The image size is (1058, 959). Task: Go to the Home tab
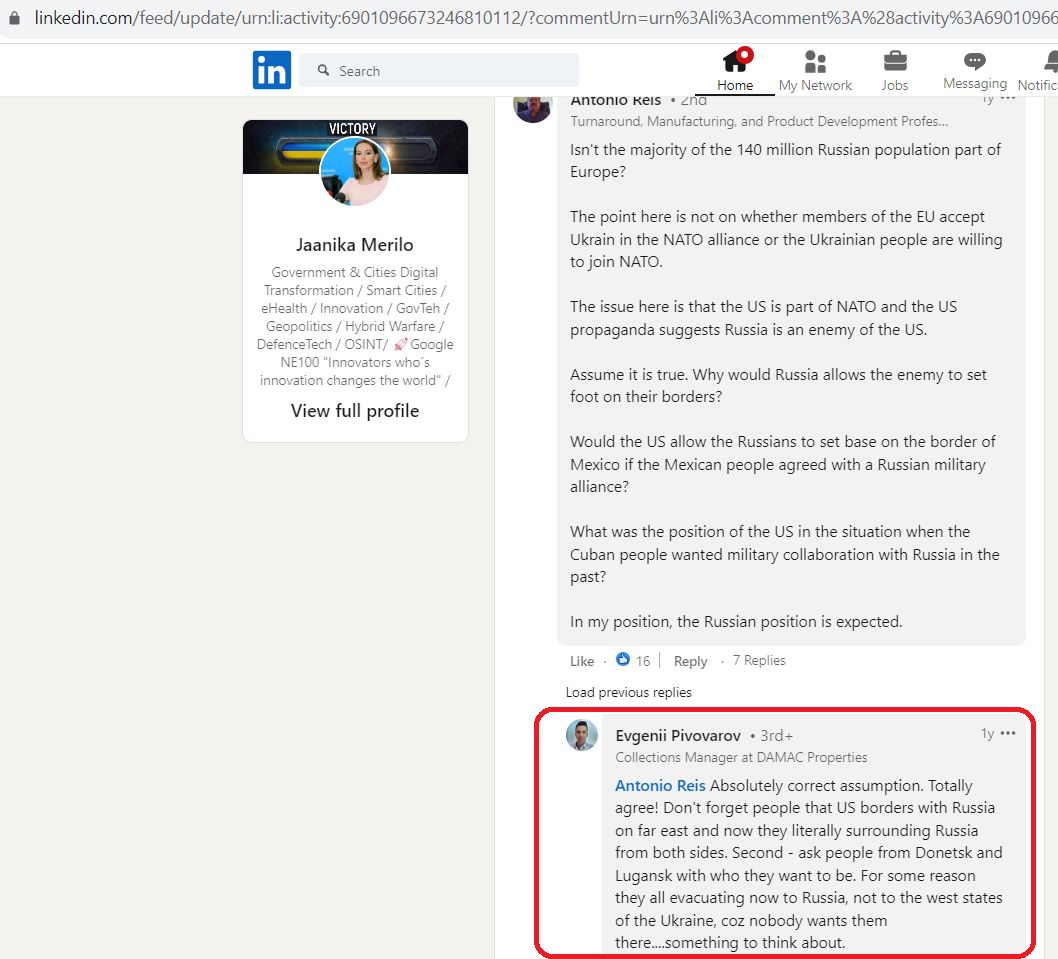click(735, 70)
